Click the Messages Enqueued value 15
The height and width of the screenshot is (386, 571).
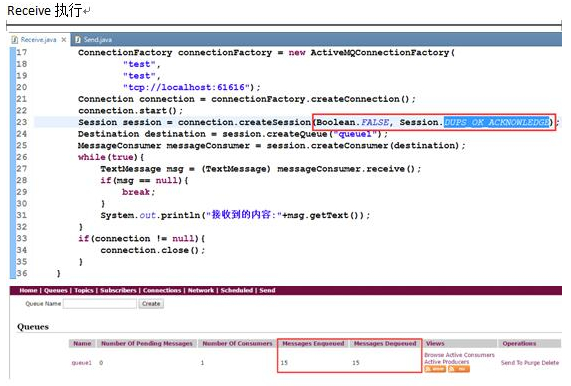click(x=284, y=363)
